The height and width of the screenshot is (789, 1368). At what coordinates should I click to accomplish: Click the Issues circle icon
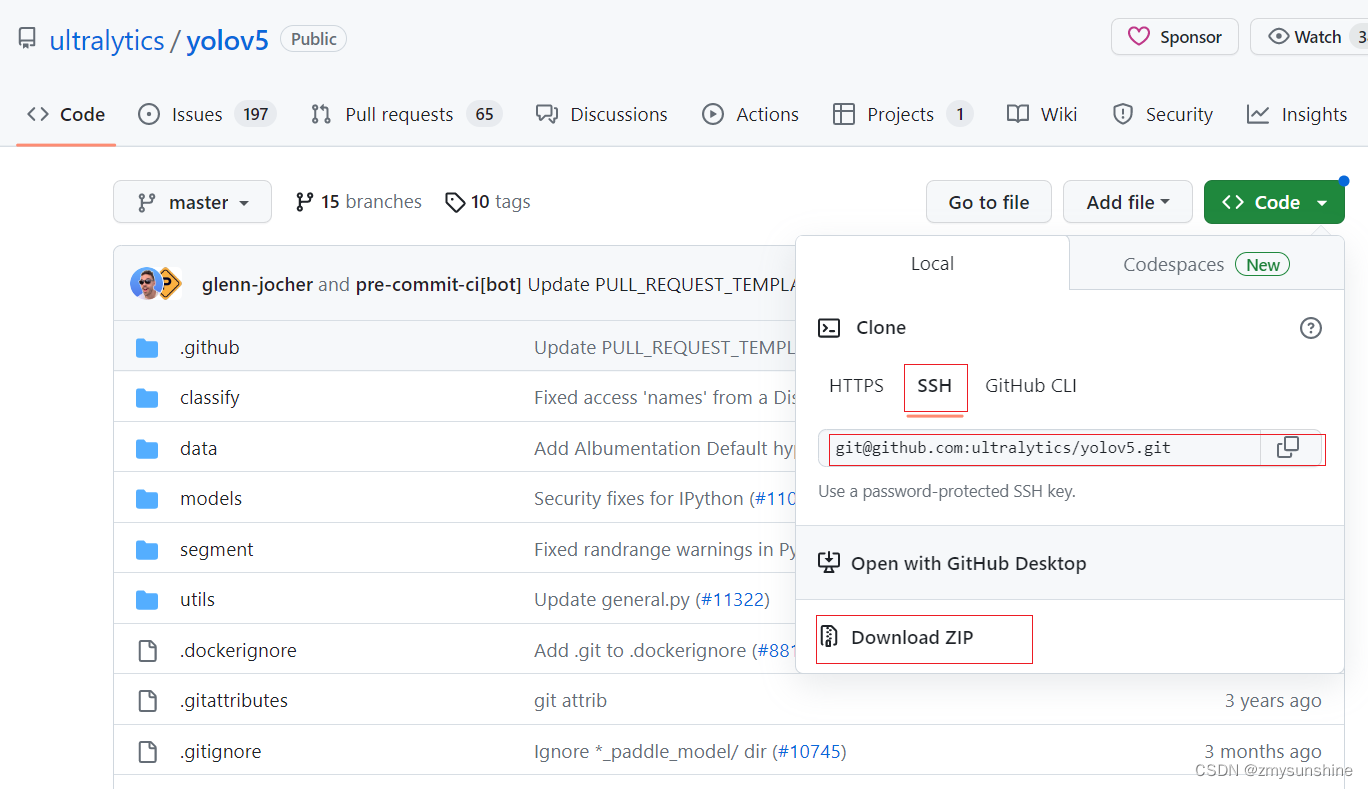click(149, 114)
